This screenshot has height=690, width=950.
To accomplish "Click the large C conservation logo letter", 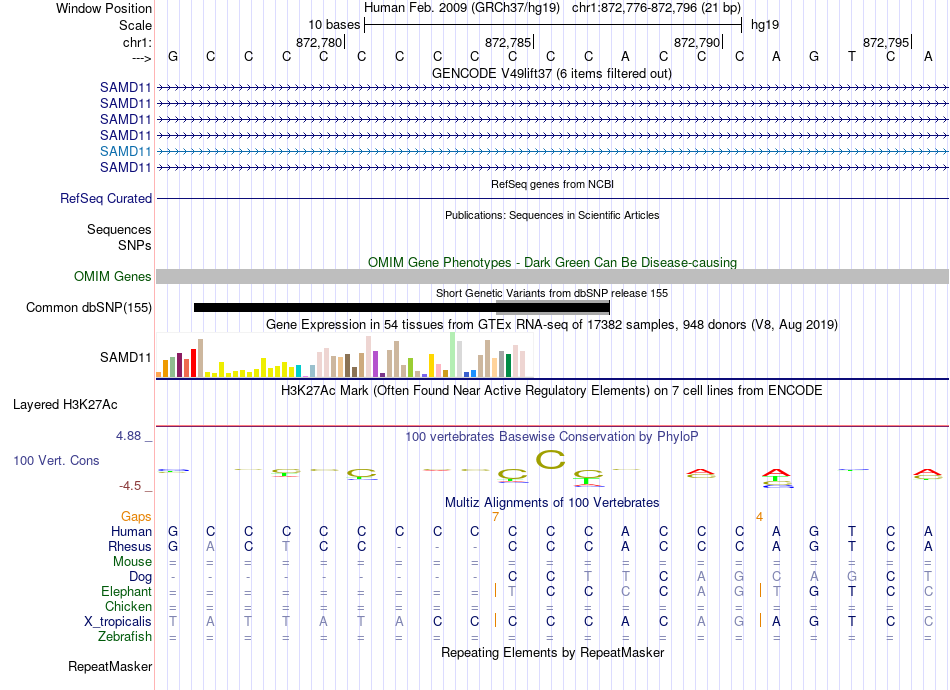I will [x=551, y=460].
